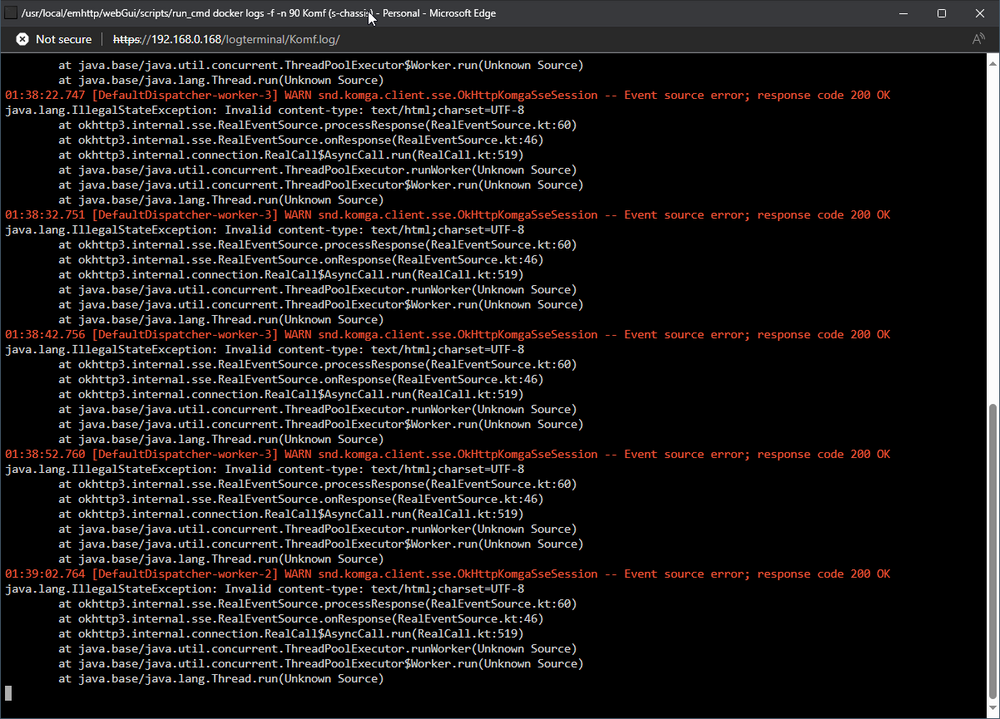Viewport: 1000px width, 719px height.
Task: Click the scrollbar track above the thumb
Action: pyautogui.click(x=993, y=236)
